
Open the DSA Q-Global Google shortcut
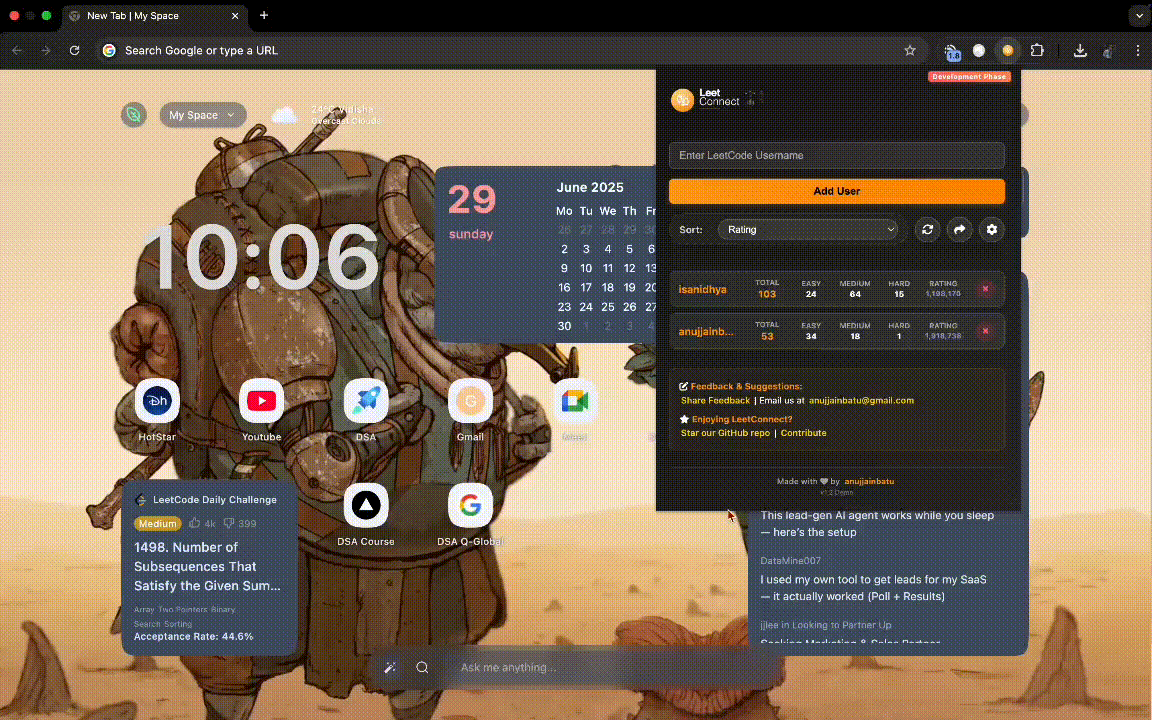470,505
